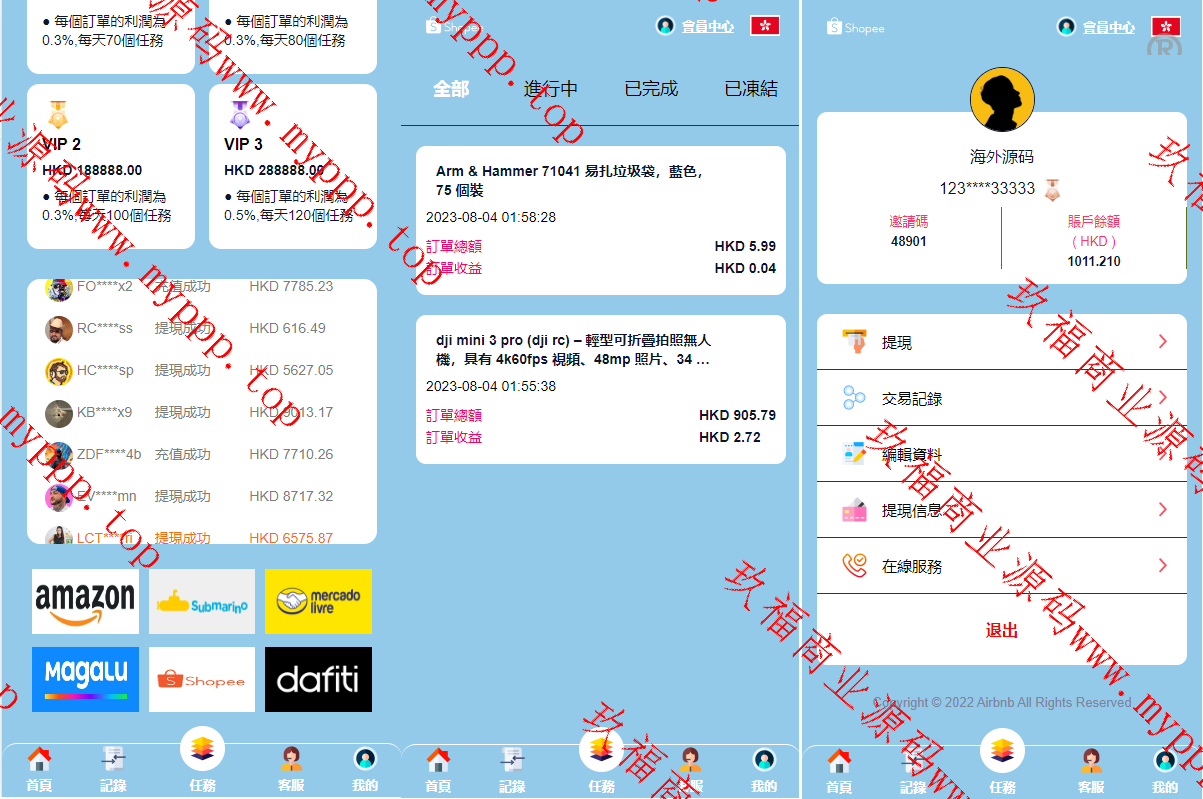Open 在線服務 row arrow

click(x=1162, y=566)
